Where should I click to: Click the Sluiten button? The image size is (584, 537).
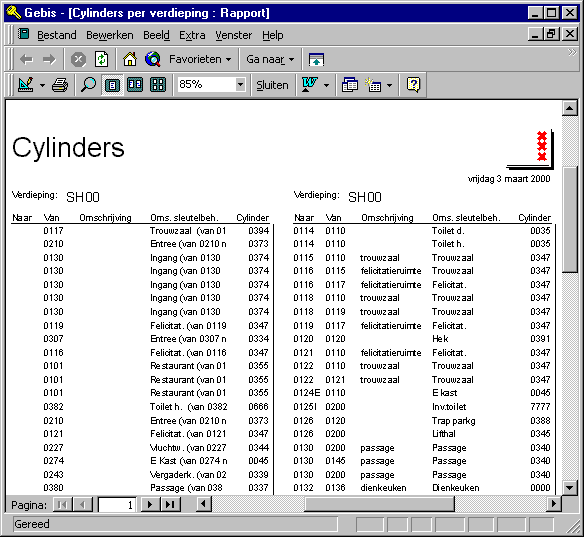272,85
